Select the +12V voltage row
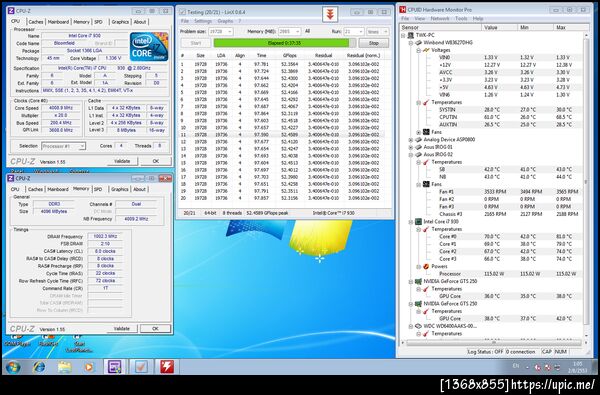 pos(510,65)
